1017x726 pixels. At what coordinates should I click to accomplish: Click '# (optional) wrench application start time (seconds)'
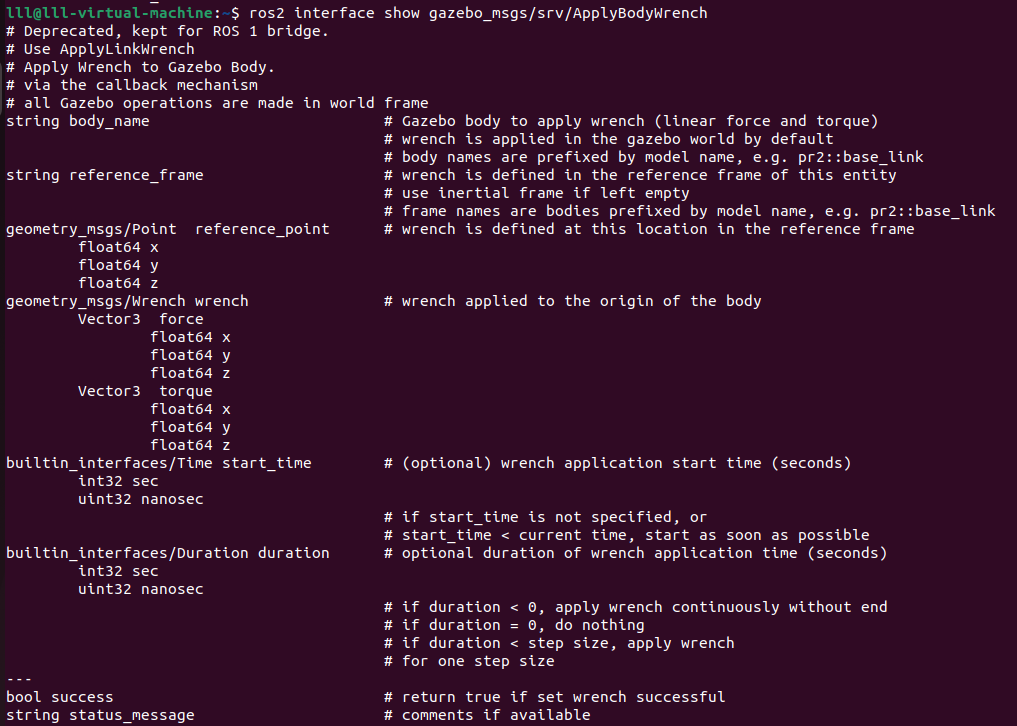click(617, 463)
